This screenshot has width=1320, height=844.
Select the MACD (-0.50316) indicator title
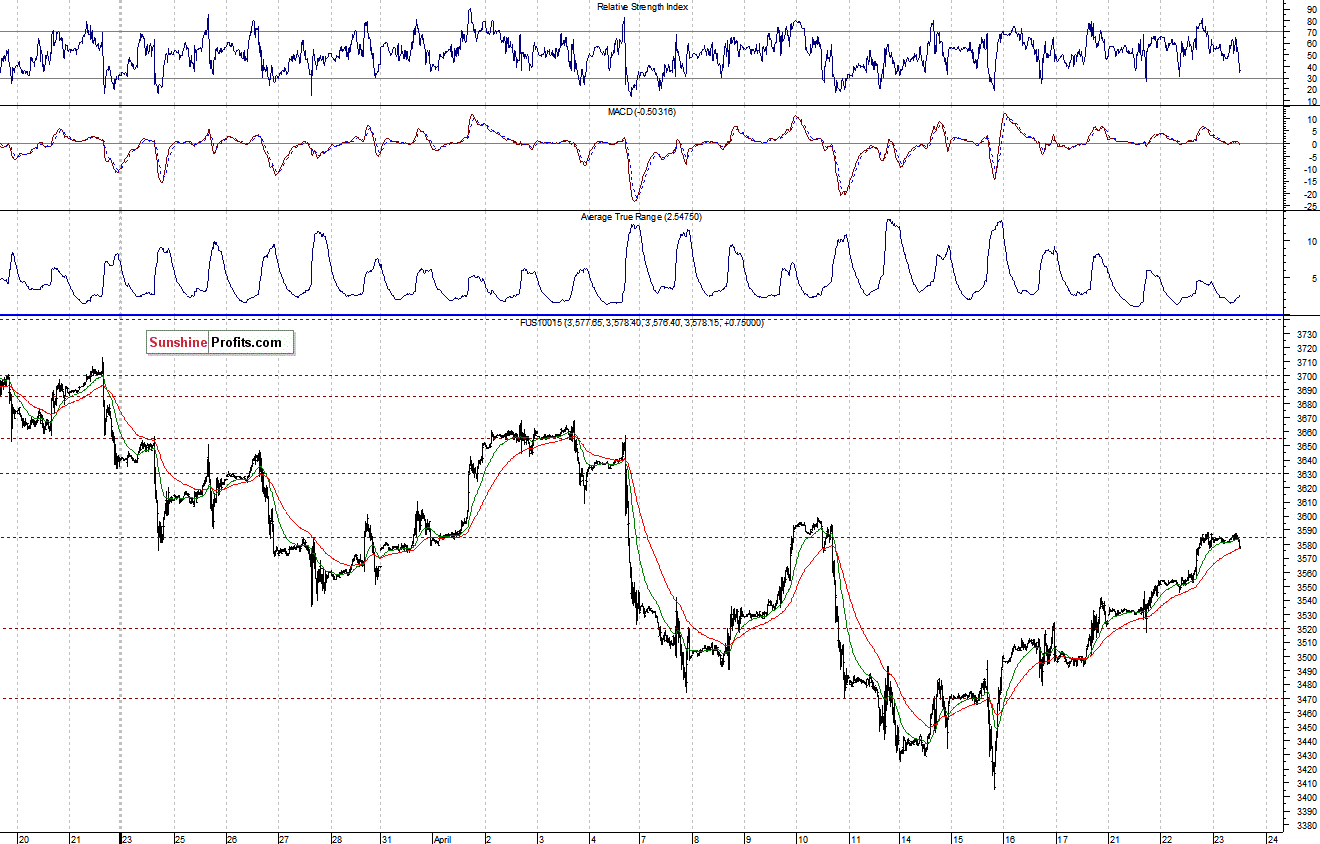tap(641, 112)
